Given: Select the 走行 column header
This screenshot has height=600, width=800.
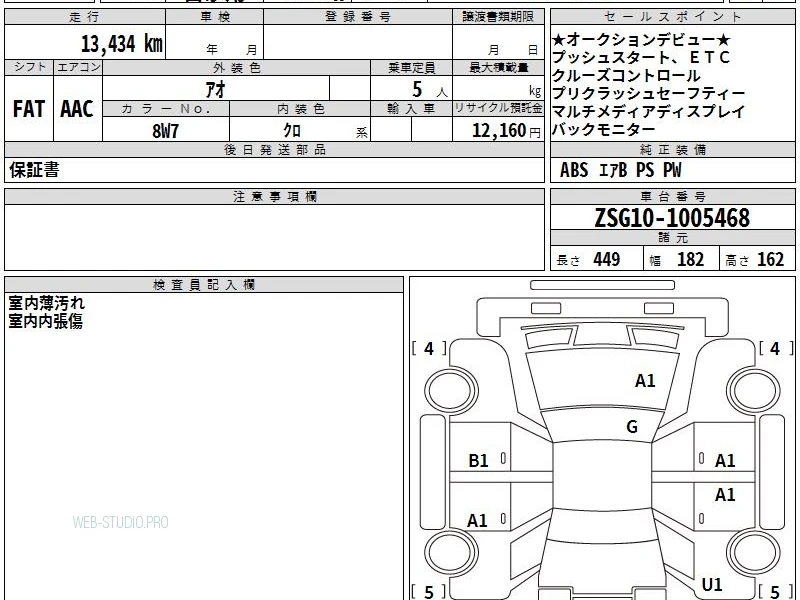Looking at the screenshot, I should pyautogui.click(x=85, y=17).
